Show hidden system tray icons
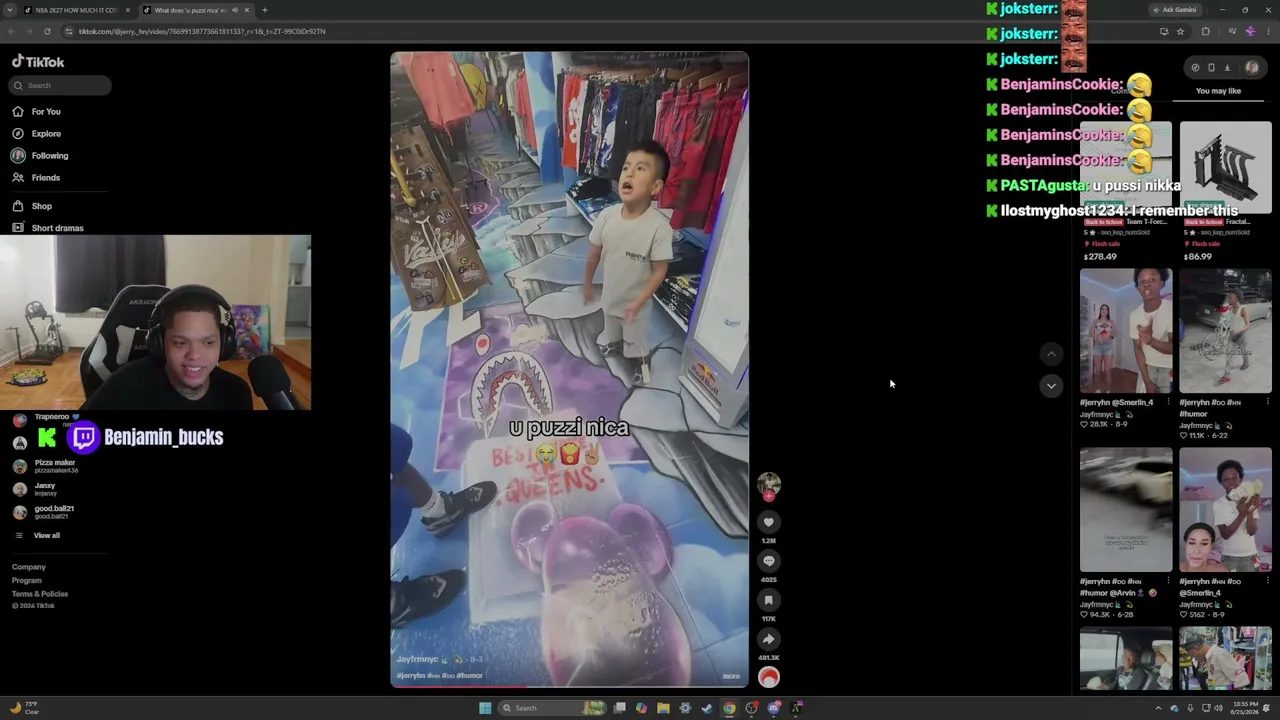Screen dimensions: 1280x720 1159,708
